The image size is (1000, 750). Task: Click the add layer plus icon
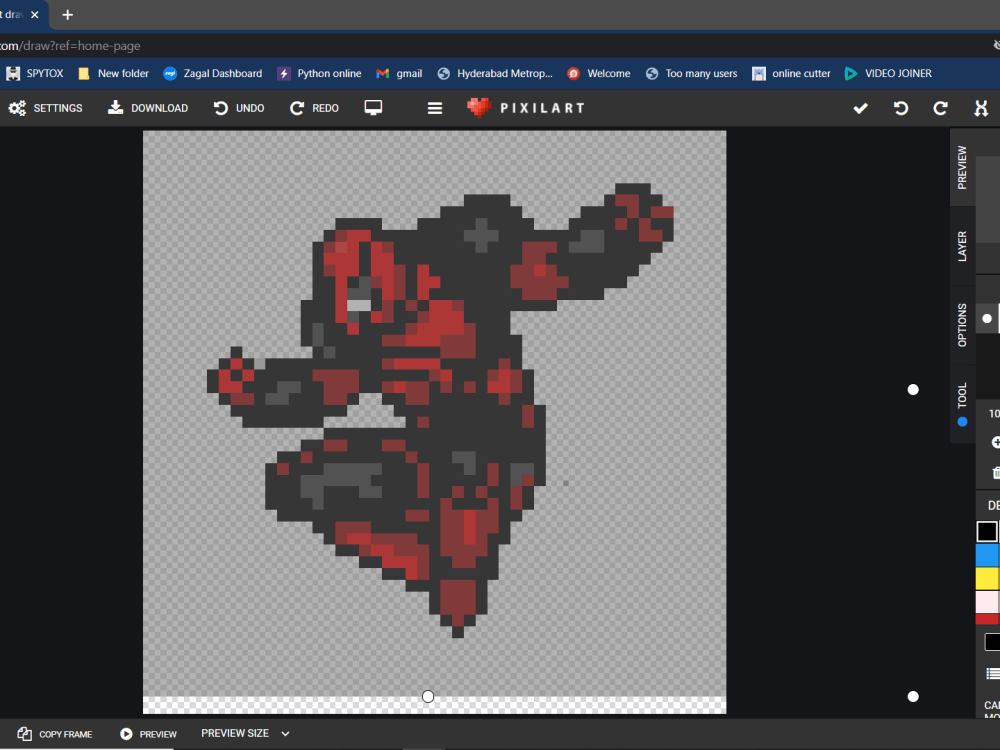point(996,442)
